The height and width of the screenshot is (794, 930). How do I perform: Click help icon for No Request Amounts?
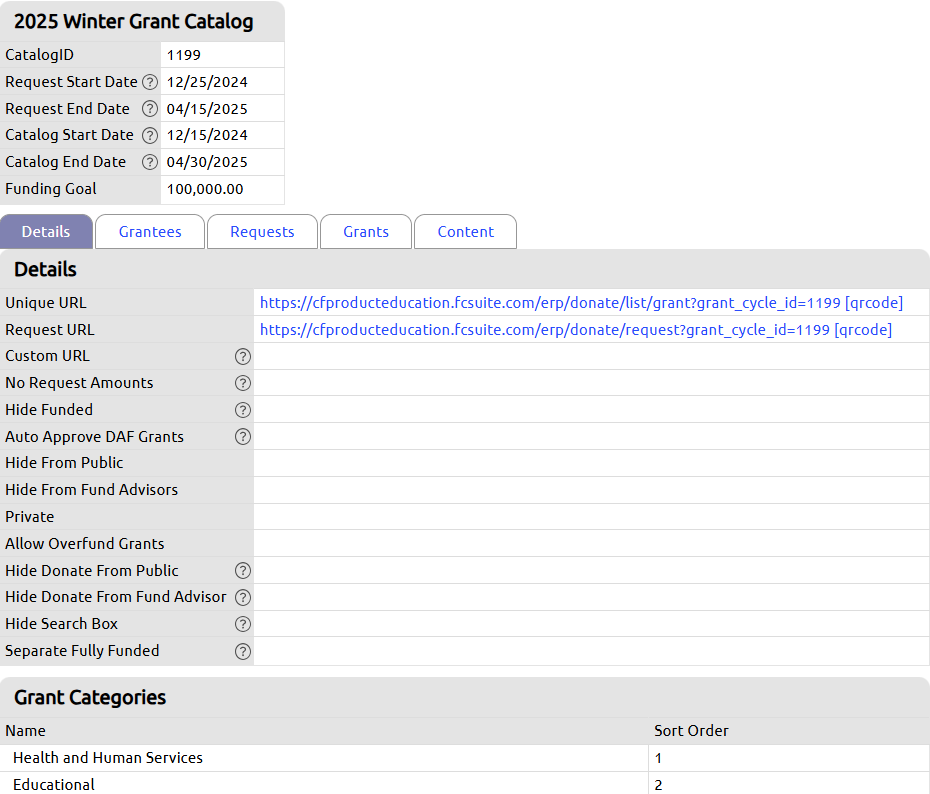click(243, 383)
